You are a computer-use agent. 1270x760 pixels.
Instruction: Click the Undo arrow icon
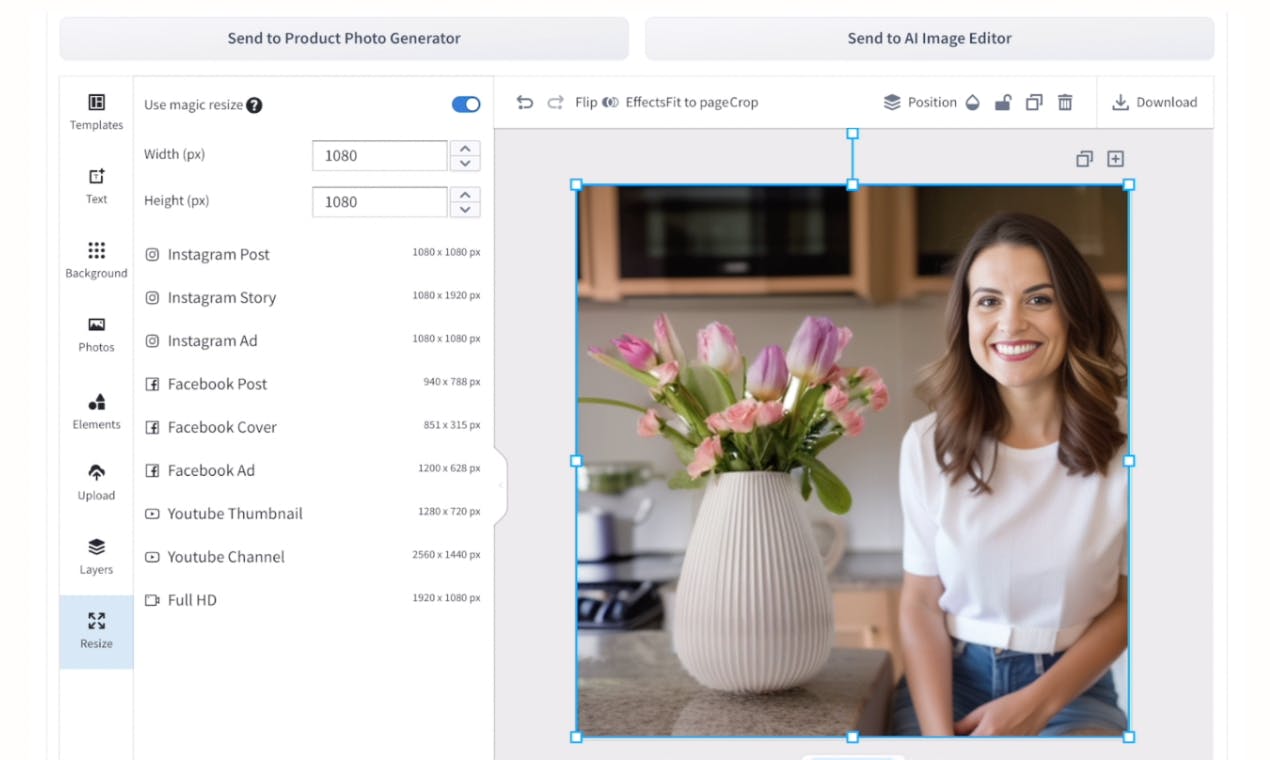pos(524,102)
